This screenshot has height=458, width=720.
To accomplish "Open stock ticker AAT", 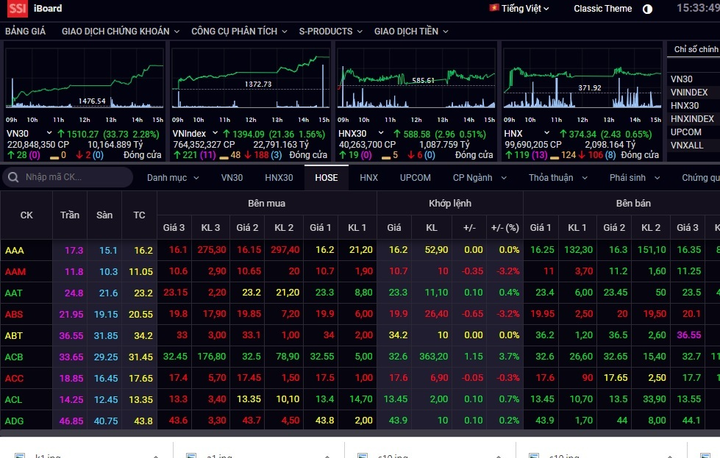I will tap(13, 293).
